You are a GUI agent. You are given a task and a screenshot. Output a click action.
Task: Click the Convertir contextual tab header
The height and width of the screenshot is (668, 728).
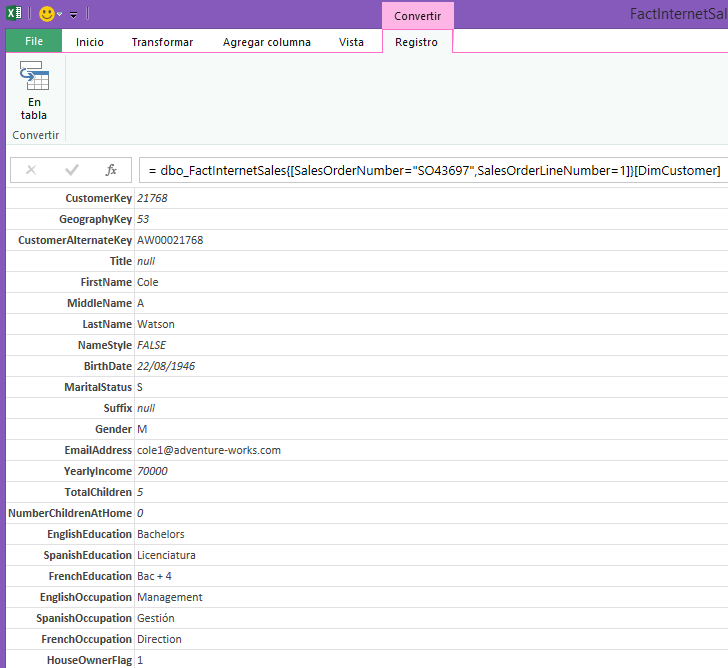point(417,16)
